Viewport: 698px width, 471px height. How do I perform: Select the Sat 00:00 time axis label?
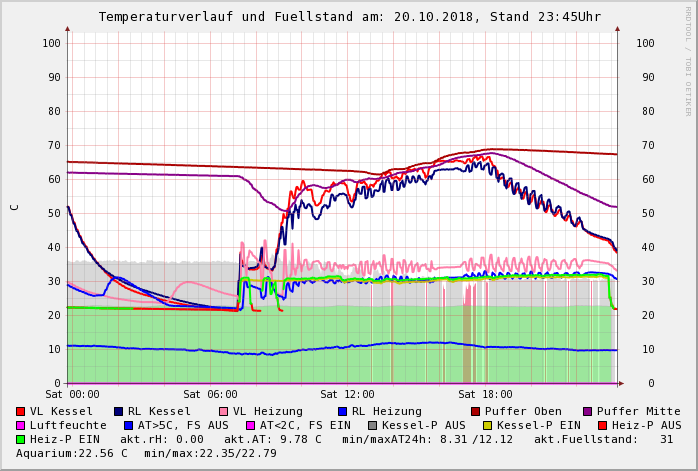click(x=72, y=395)
